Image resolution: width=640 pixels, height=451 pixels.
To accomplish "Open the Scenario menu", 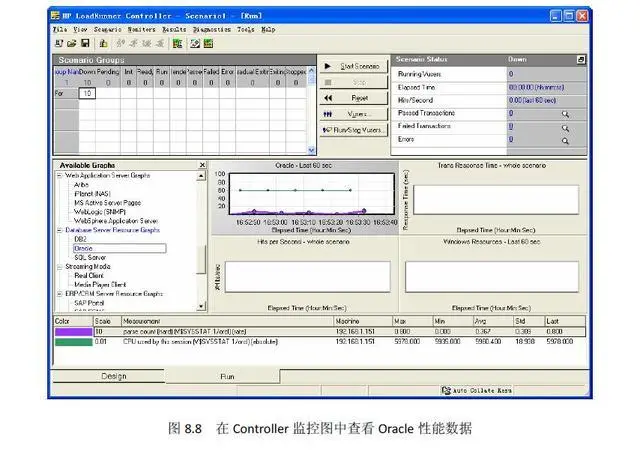I will click(107, 29).
